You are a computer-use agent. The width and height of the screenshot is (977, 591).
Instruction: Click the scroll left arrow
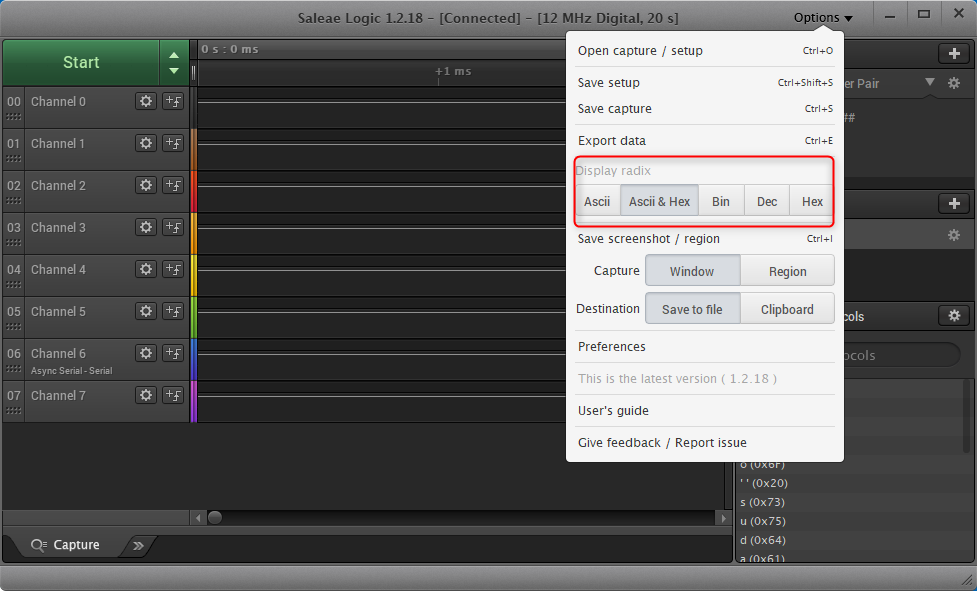[198, 518]
